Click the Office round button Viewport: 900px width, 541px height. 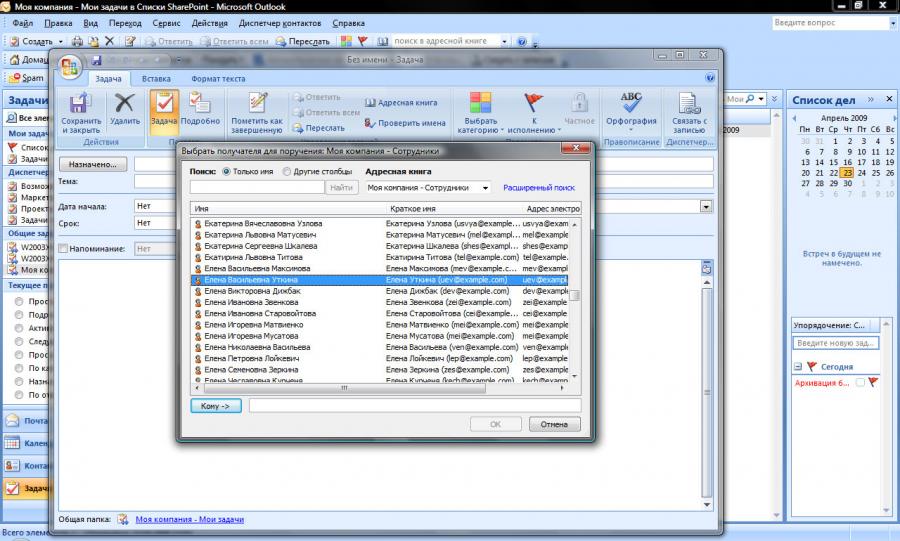(x=69, y=67)
